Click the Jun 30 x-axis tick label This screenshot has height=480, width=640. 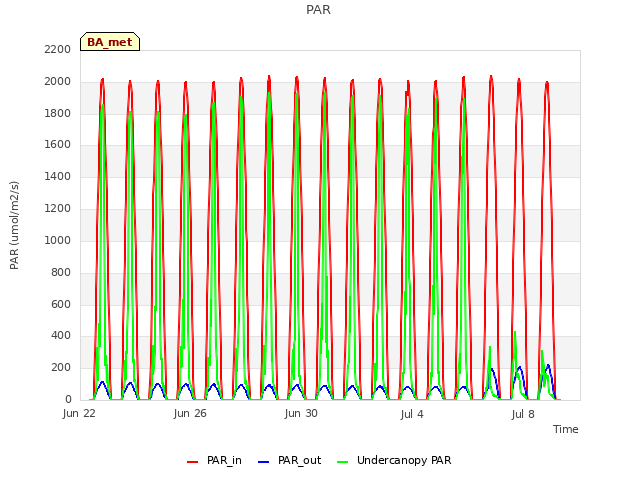[x=301, y=413]
